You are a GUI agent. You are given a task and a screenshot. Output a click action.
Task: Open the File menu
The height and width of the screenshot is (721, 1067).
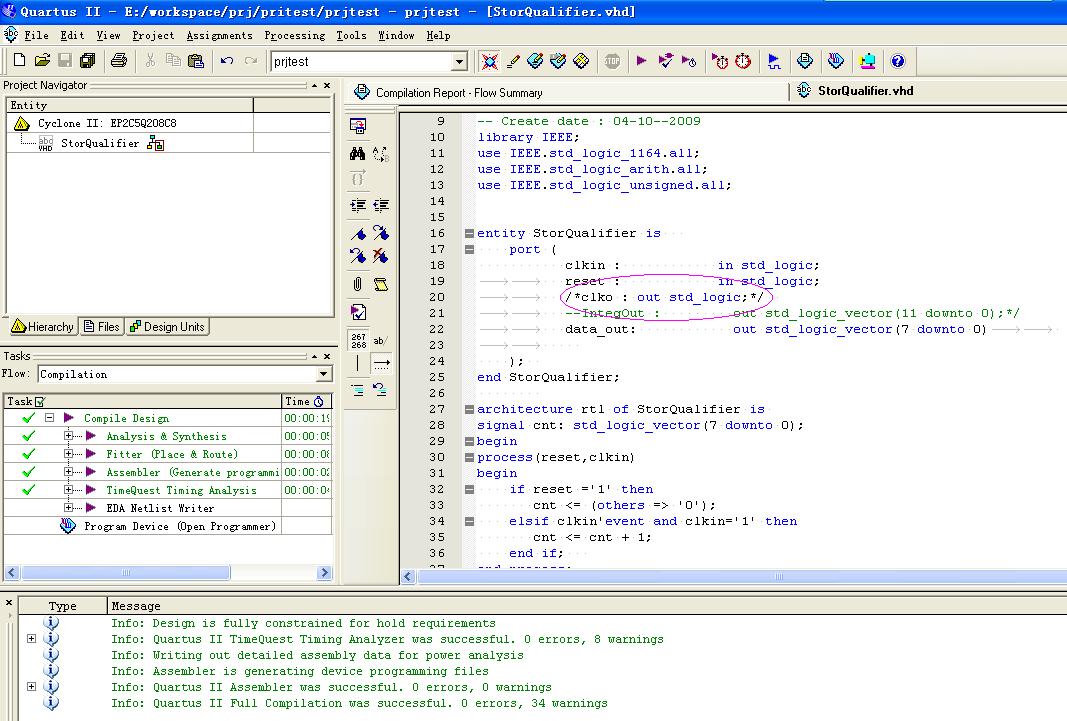click(x=36, y=35)
